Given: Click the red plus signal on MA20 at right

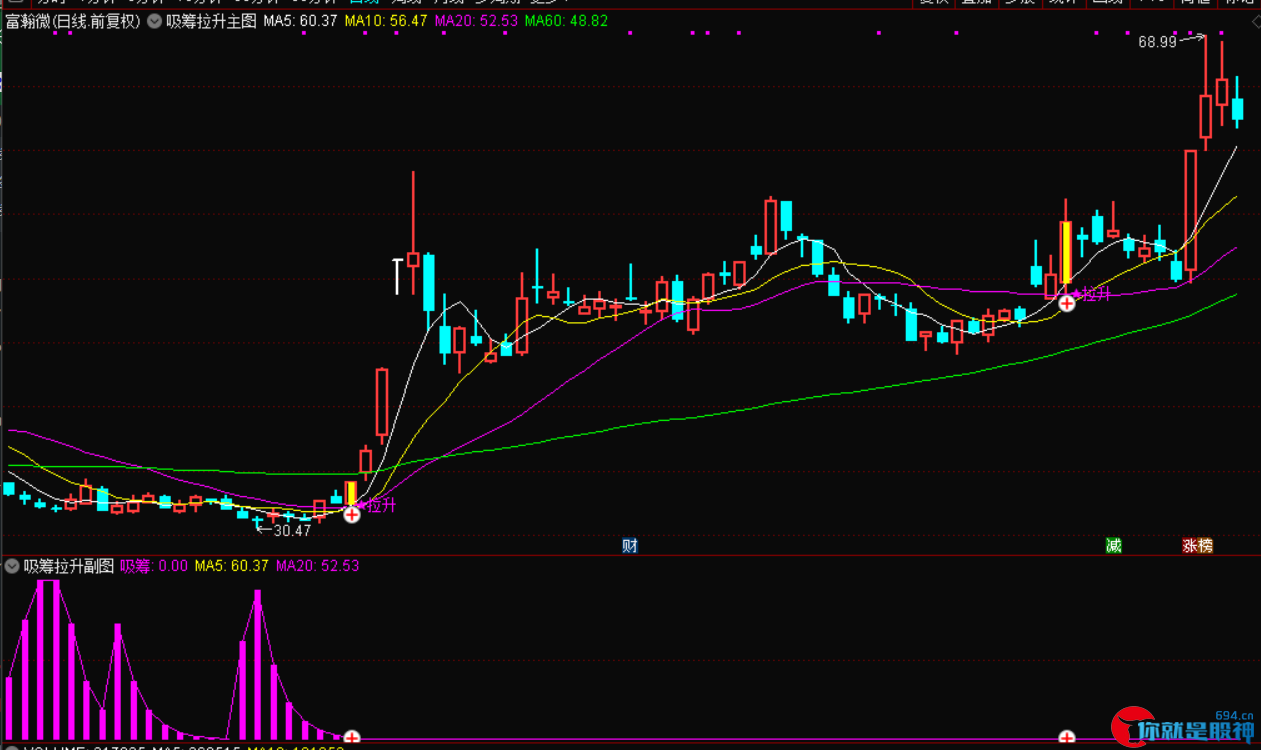Looking at the screenshot, I should (x=1067, y=302).
